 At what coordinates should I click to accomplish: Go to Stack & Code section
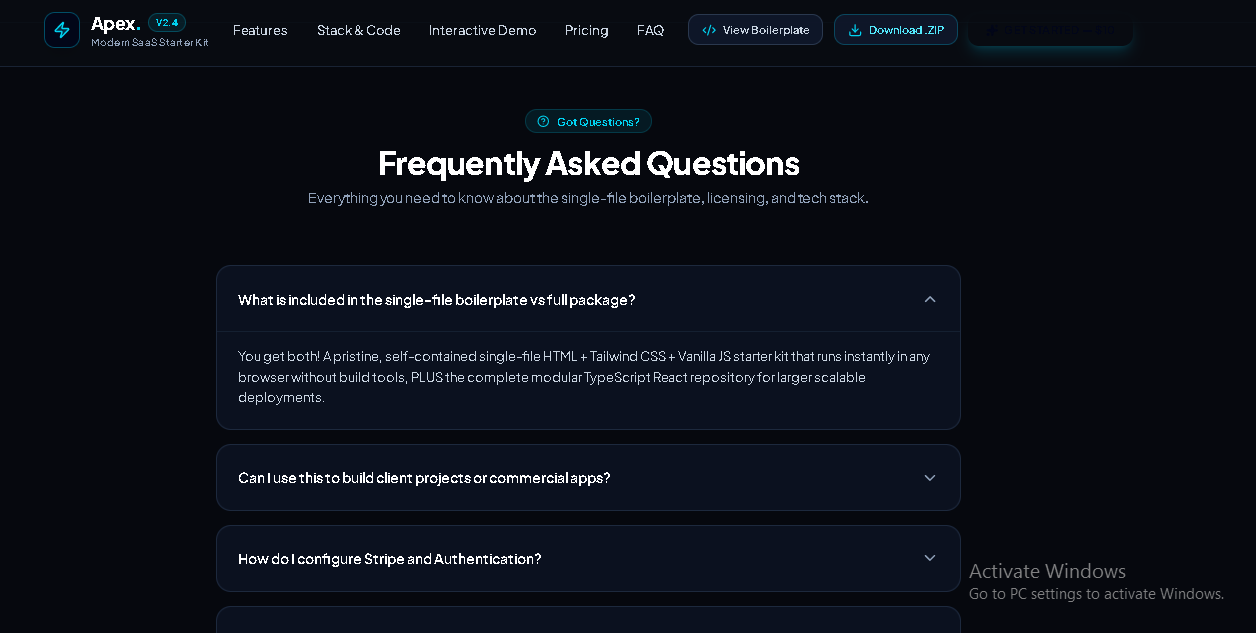coord(359,30)
